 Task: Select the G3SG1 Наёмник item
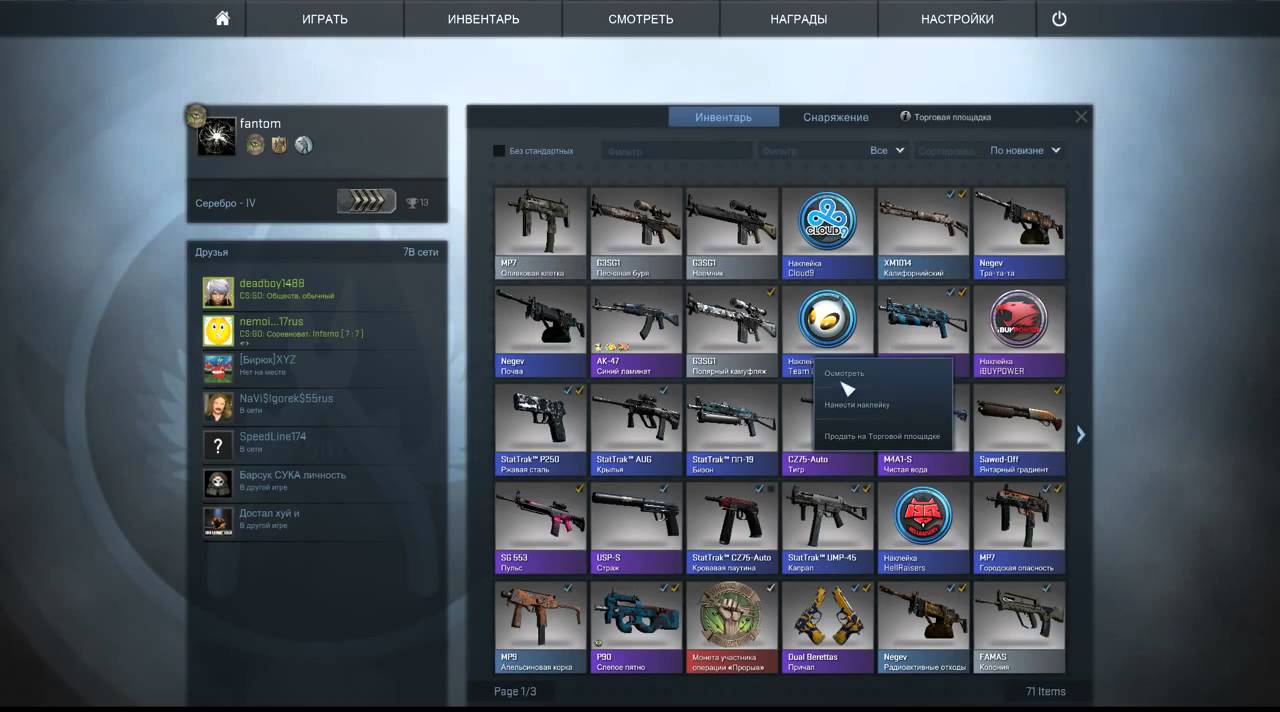pos(733,234)
